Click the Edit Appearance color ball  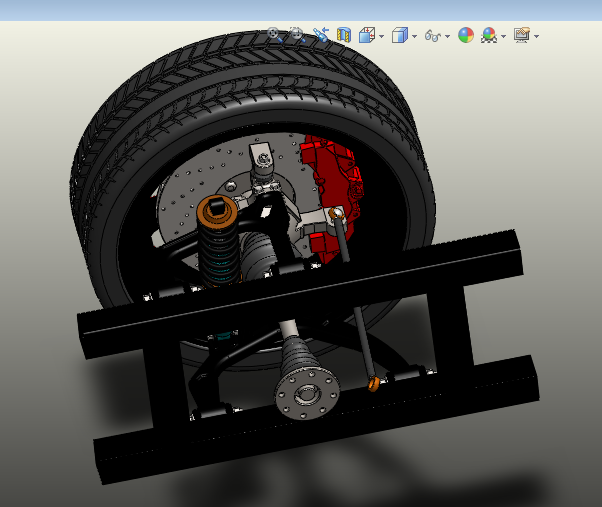466,35
